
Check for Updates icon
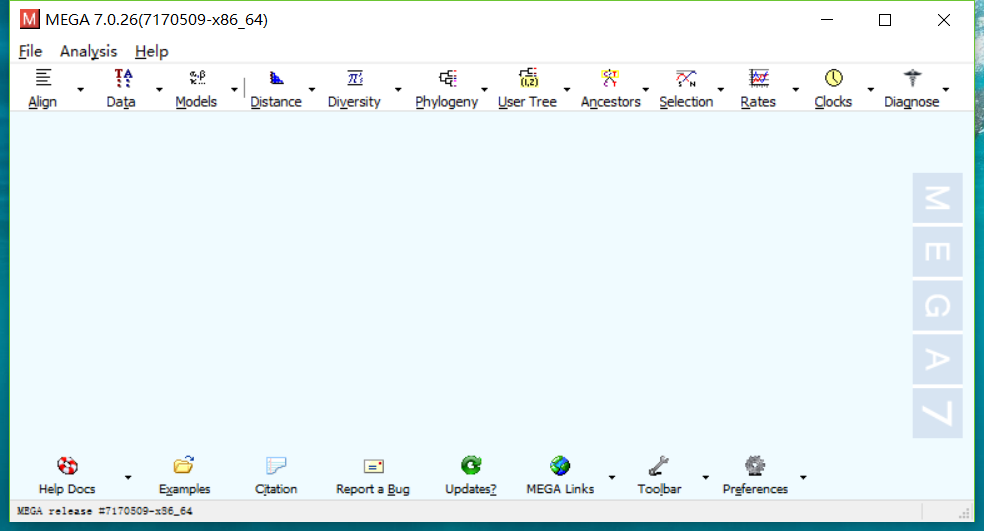[471, 465]
